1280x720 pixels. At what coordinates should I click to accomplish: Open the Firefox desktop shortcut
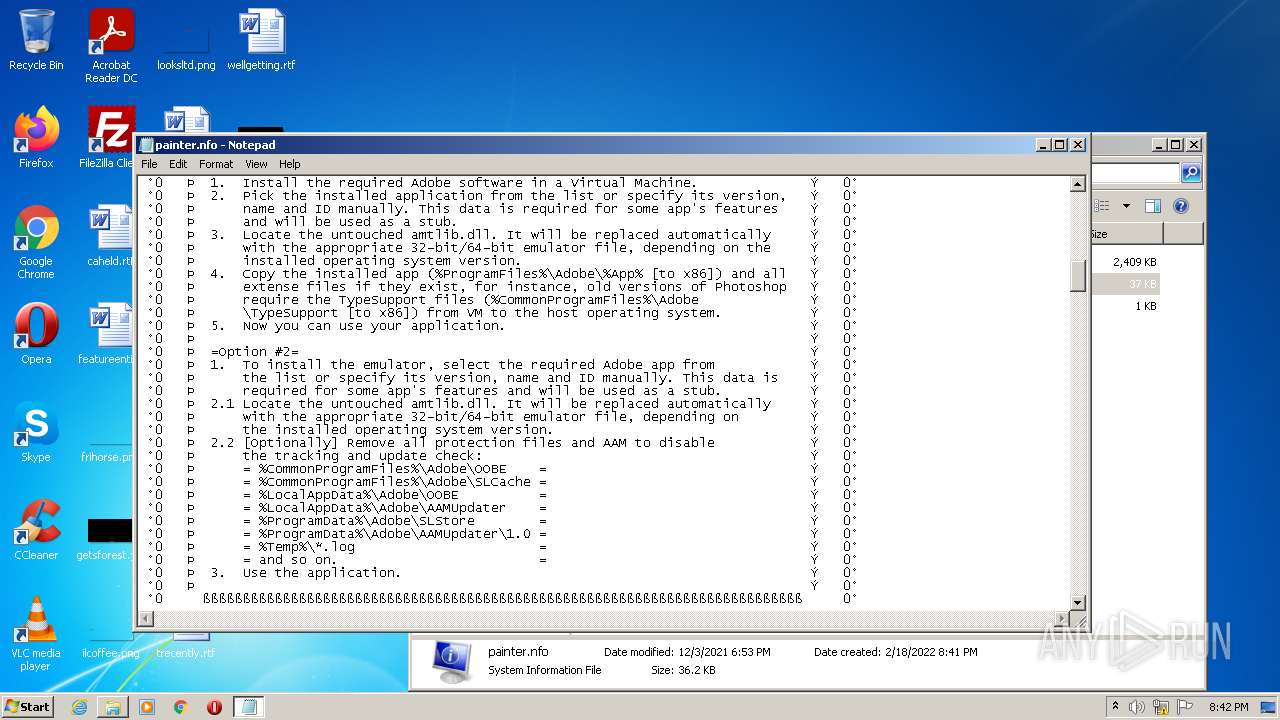point(36,138)
